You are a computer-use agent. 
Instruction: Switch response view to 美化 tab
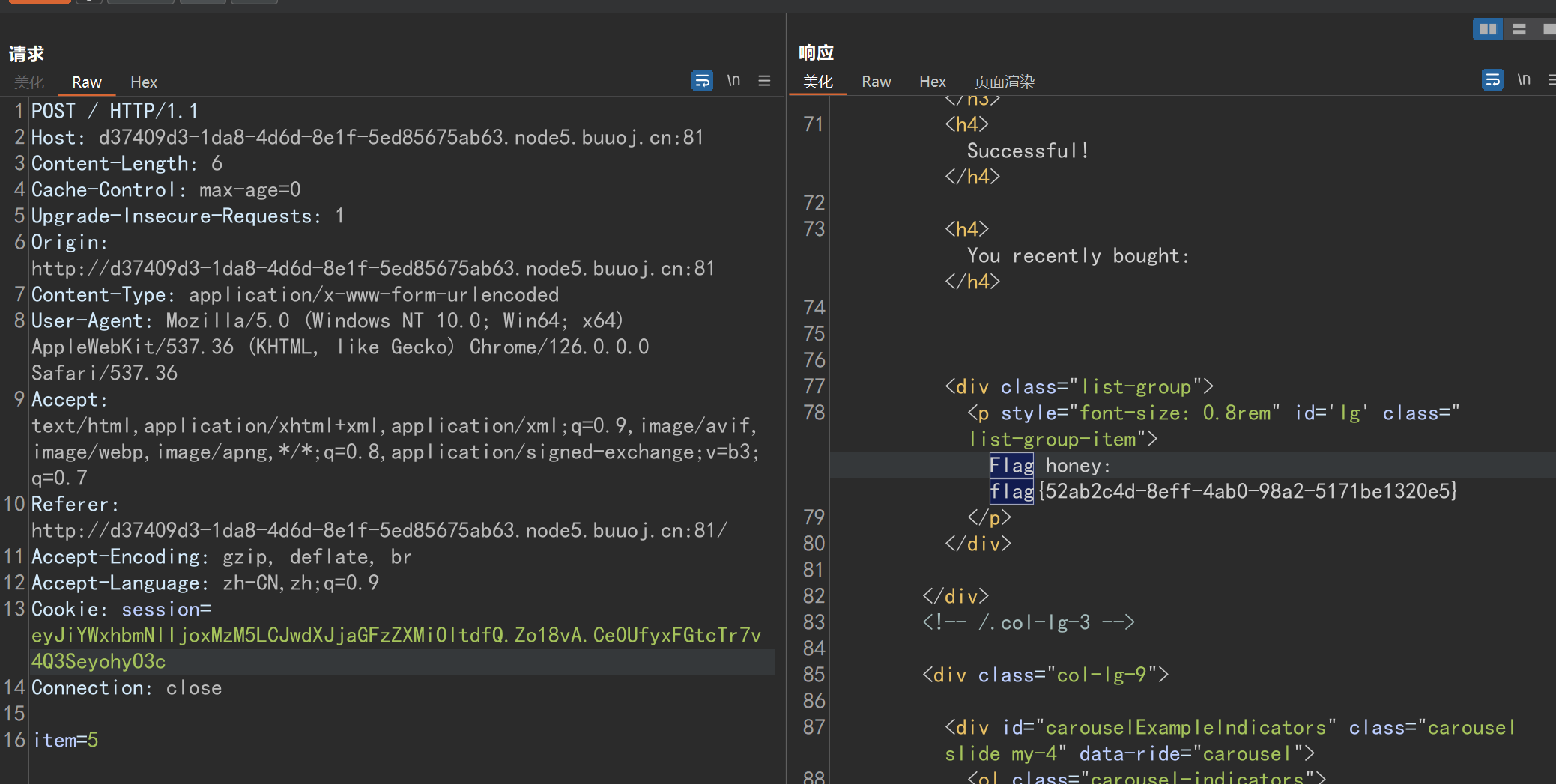pos(818,82)
